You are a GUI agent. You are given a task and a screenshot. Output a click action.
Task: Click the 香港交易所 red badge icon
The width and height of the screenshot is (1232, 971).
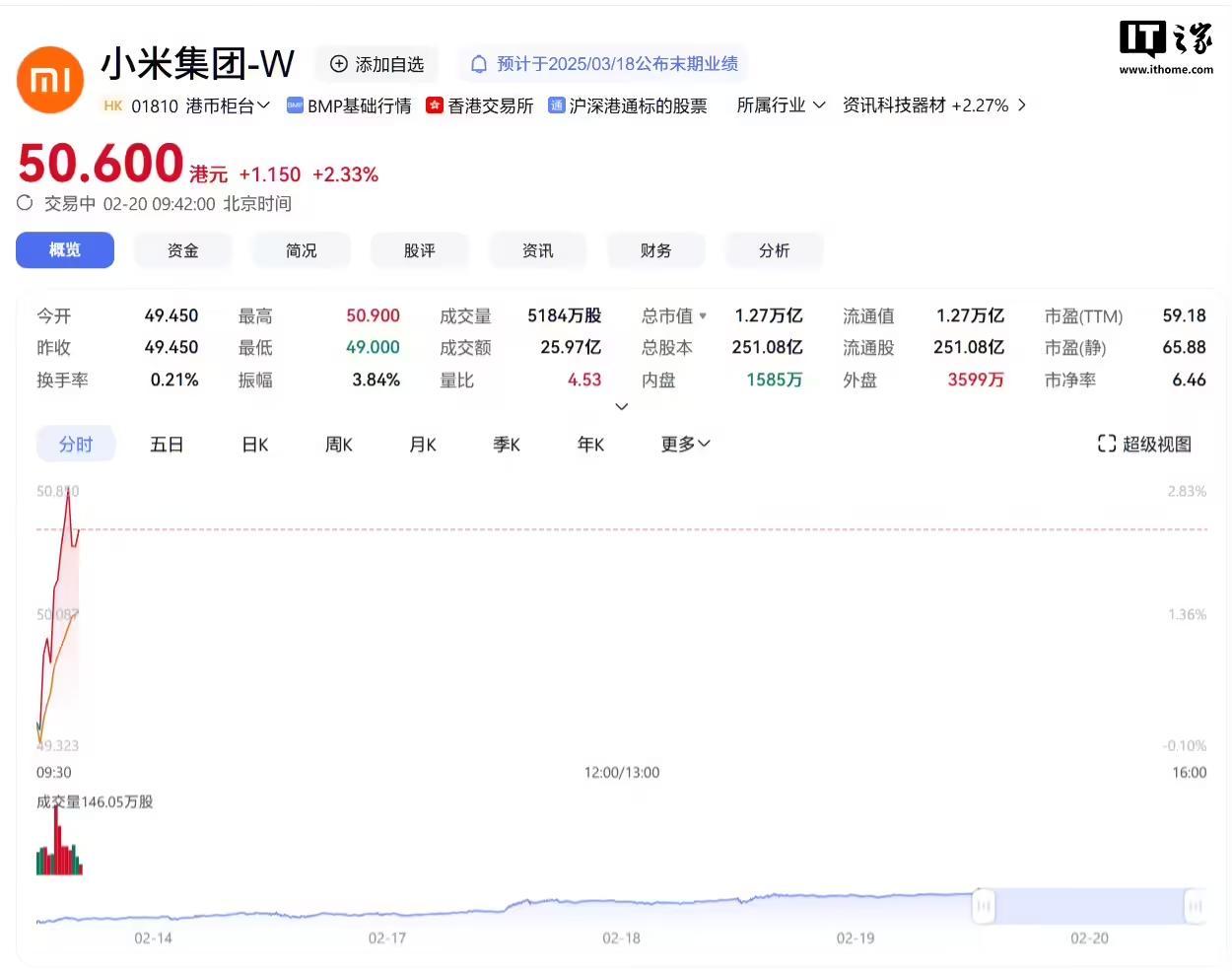434,104
